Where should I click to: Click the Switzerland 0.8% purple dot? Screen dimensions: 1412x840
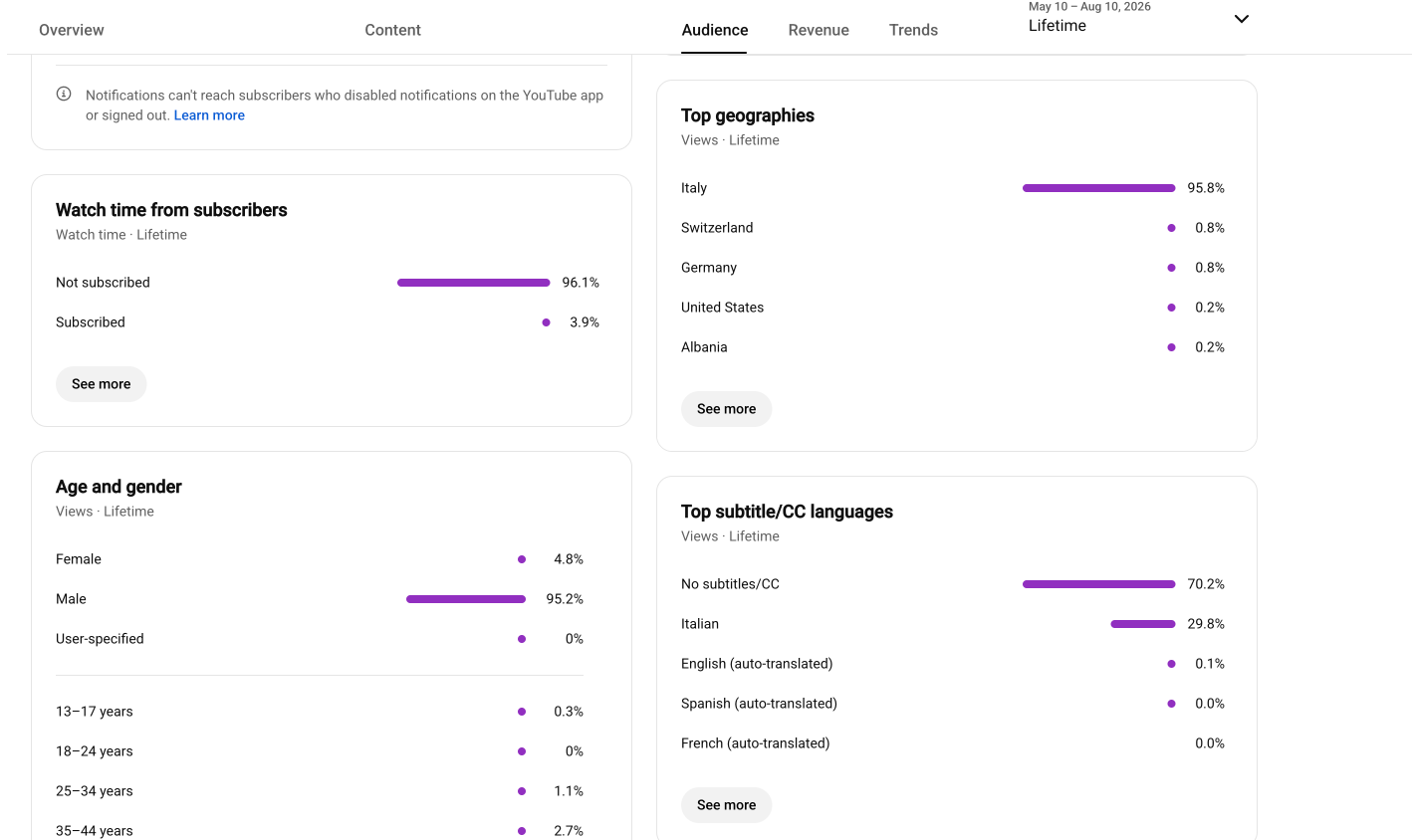(x=1171, y=228)
